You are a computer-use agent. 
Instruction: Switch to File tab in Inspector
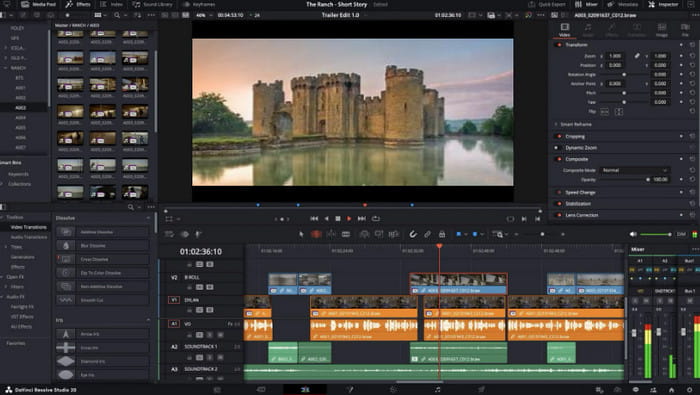point(685,30)
